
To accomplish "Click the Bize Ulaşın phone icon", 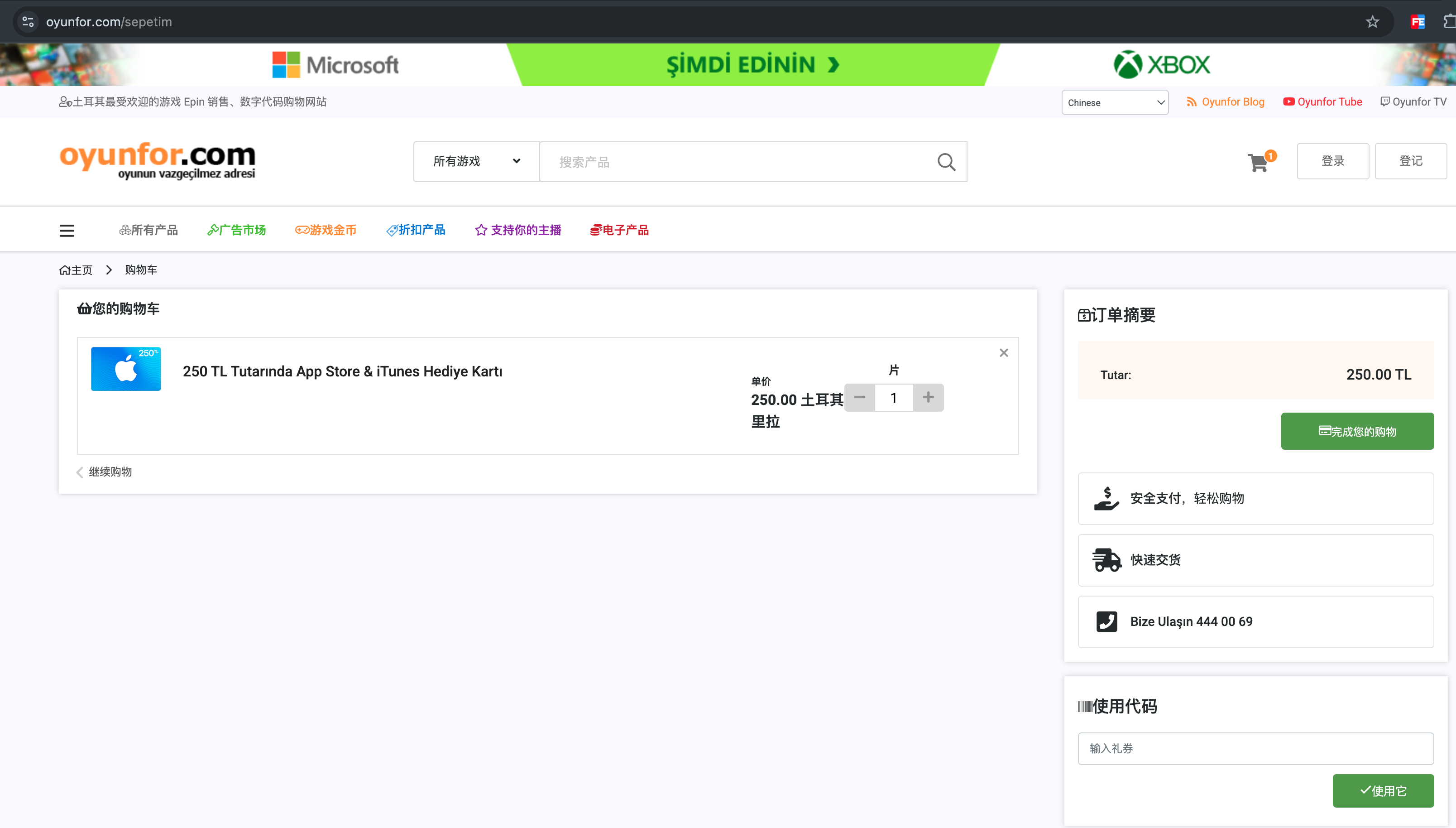I will point(1106,621).
